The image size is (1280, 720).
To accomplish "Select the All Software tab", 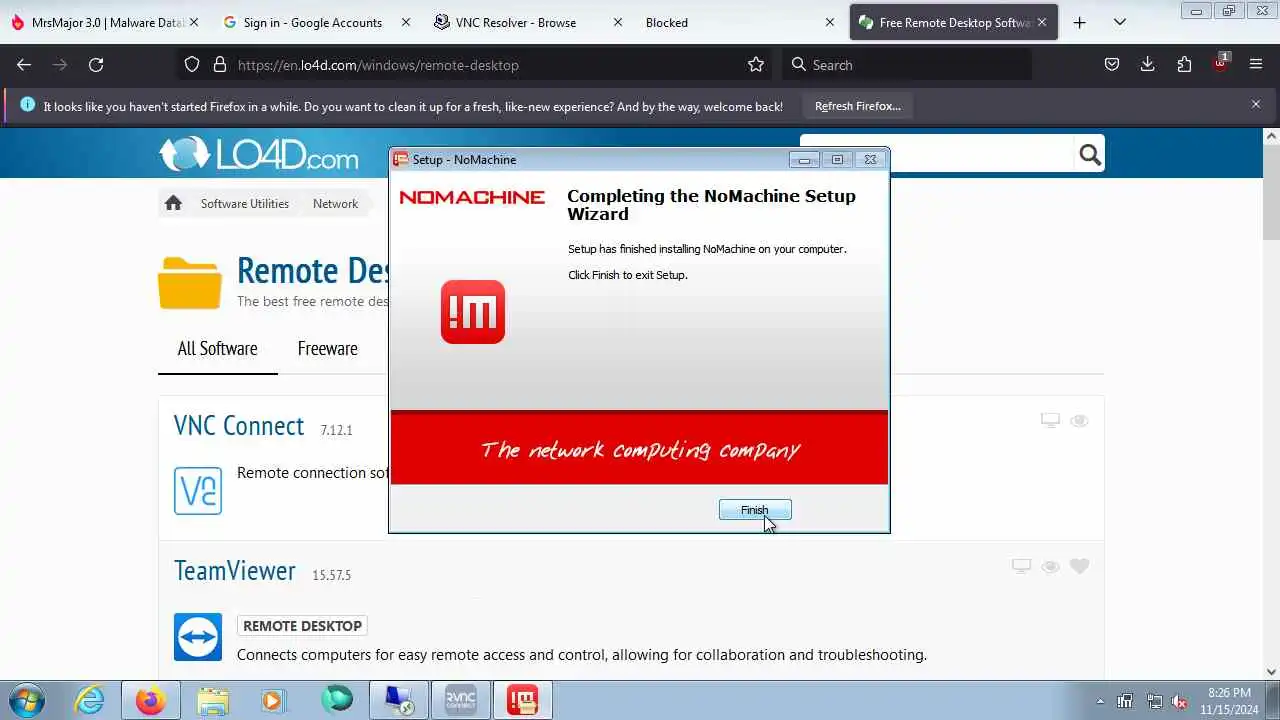I will coord(217,348).
